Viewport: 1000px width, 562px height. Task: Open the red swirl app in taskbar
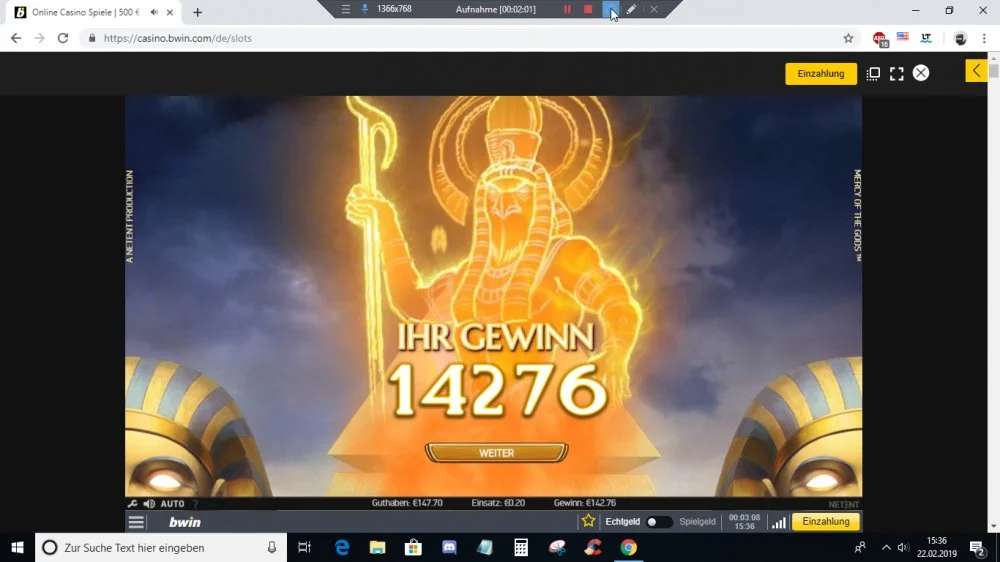point(592,547)
